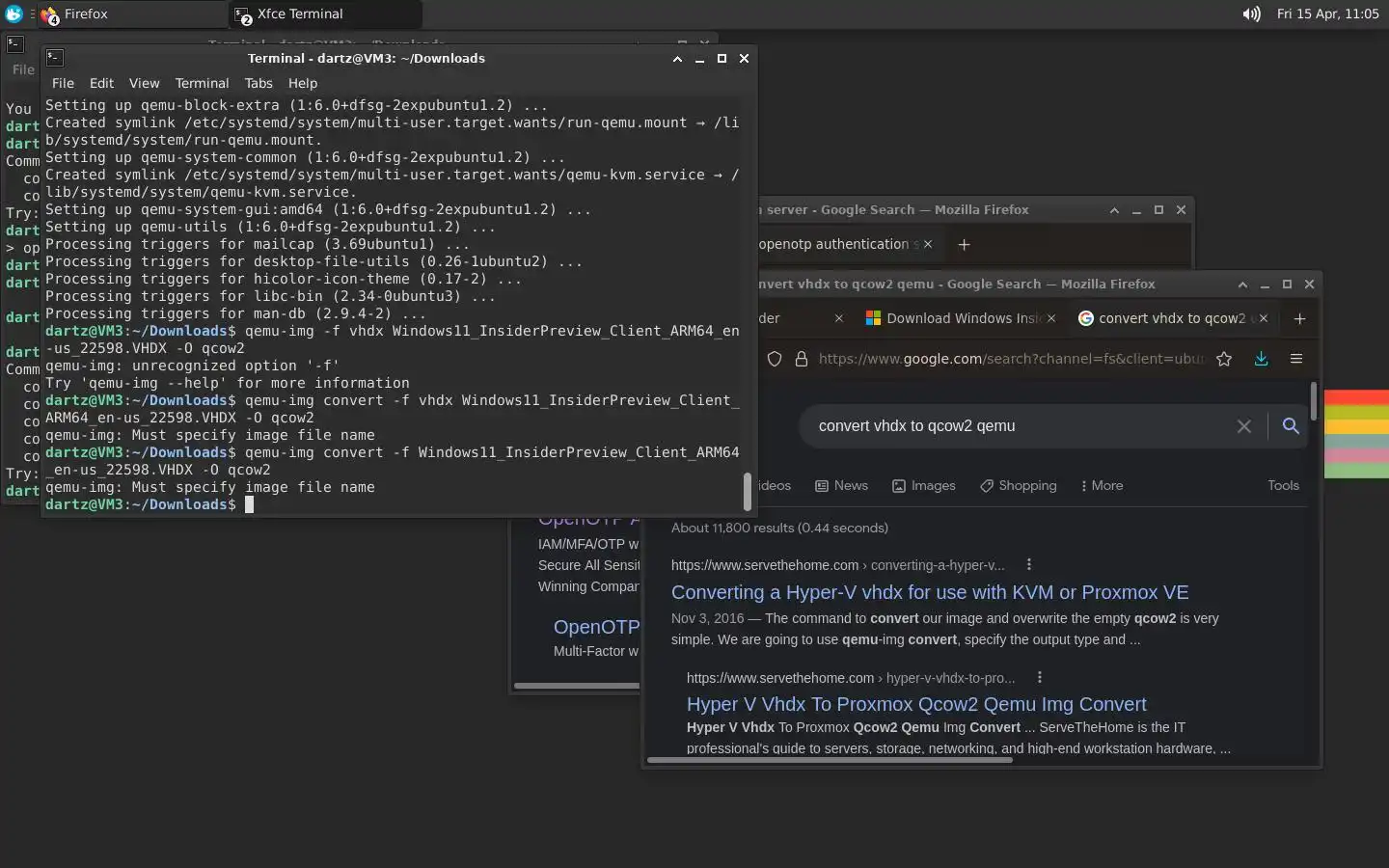
Task: Click the front Firefox horizontal scrollbar
Action: tap(830, 760)
